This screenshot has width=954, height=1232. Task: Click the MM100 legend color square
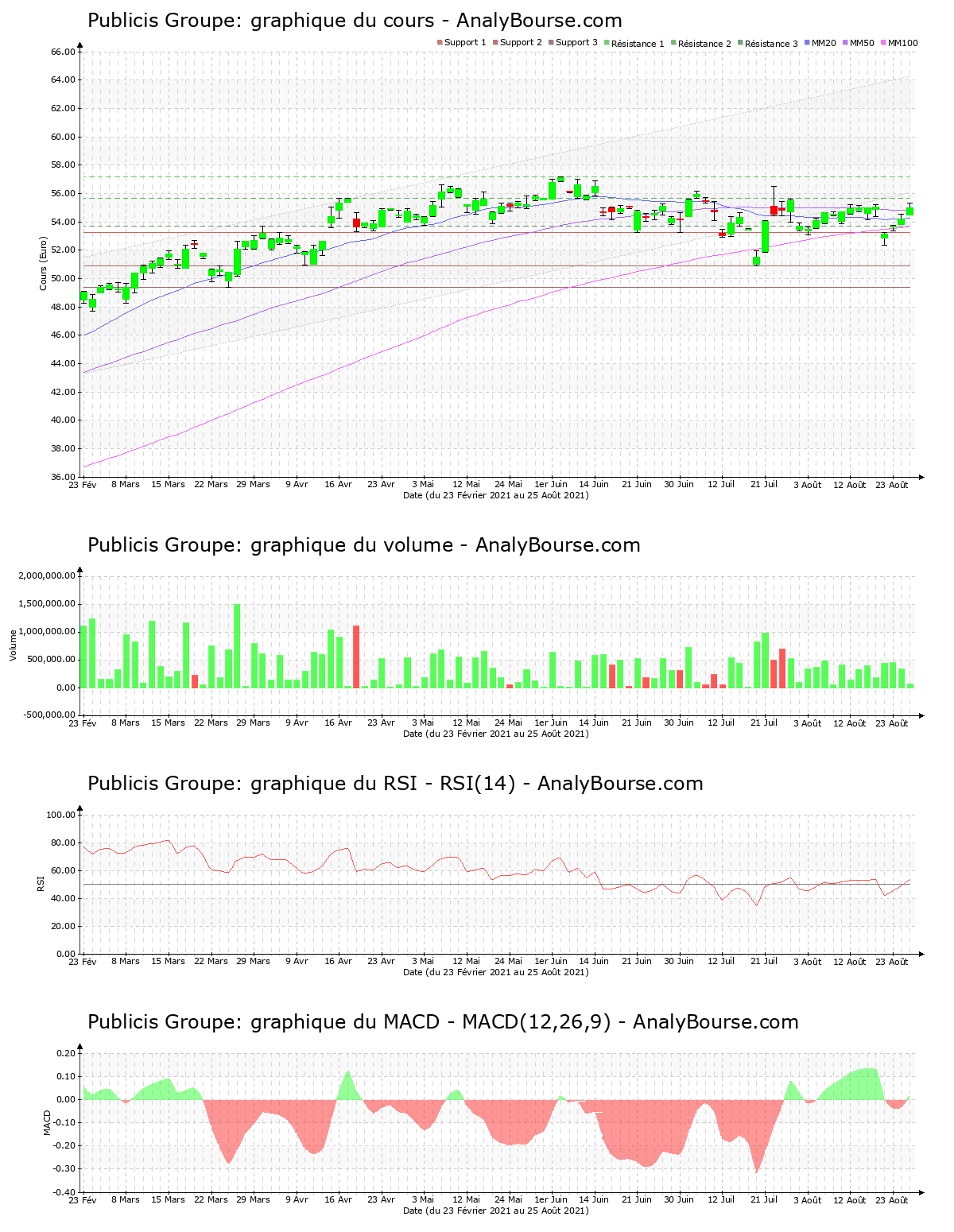coord(884,43)
